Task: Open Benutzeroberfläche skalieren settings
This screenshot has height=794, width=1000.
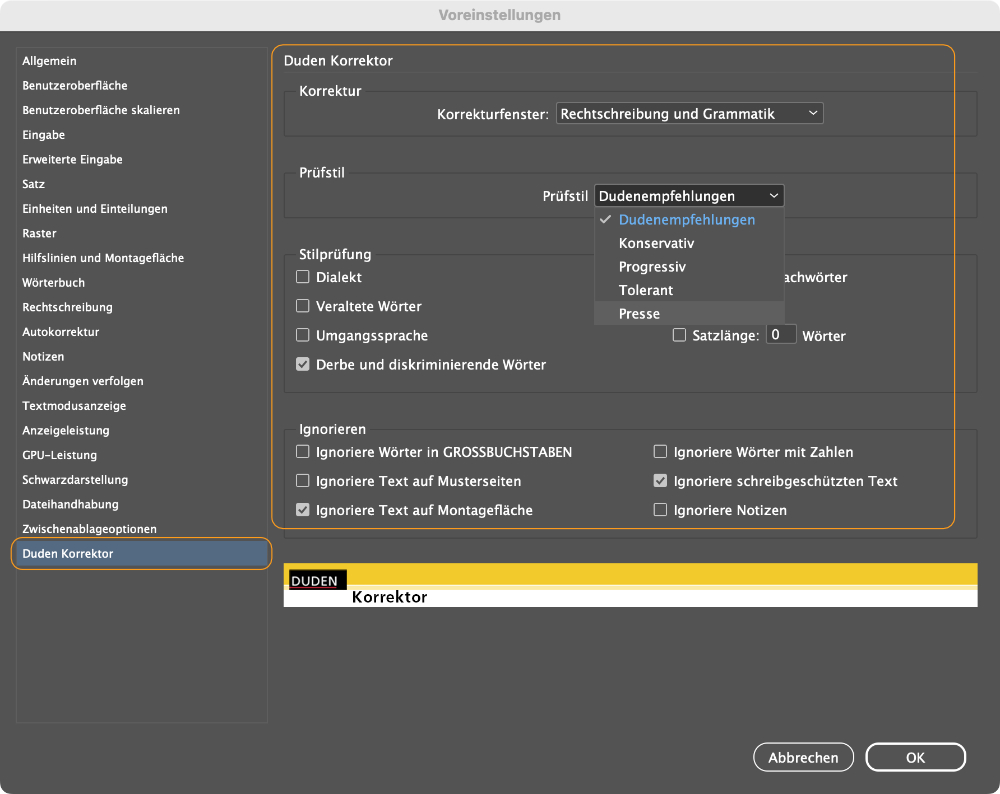Action: pos(101,110)
